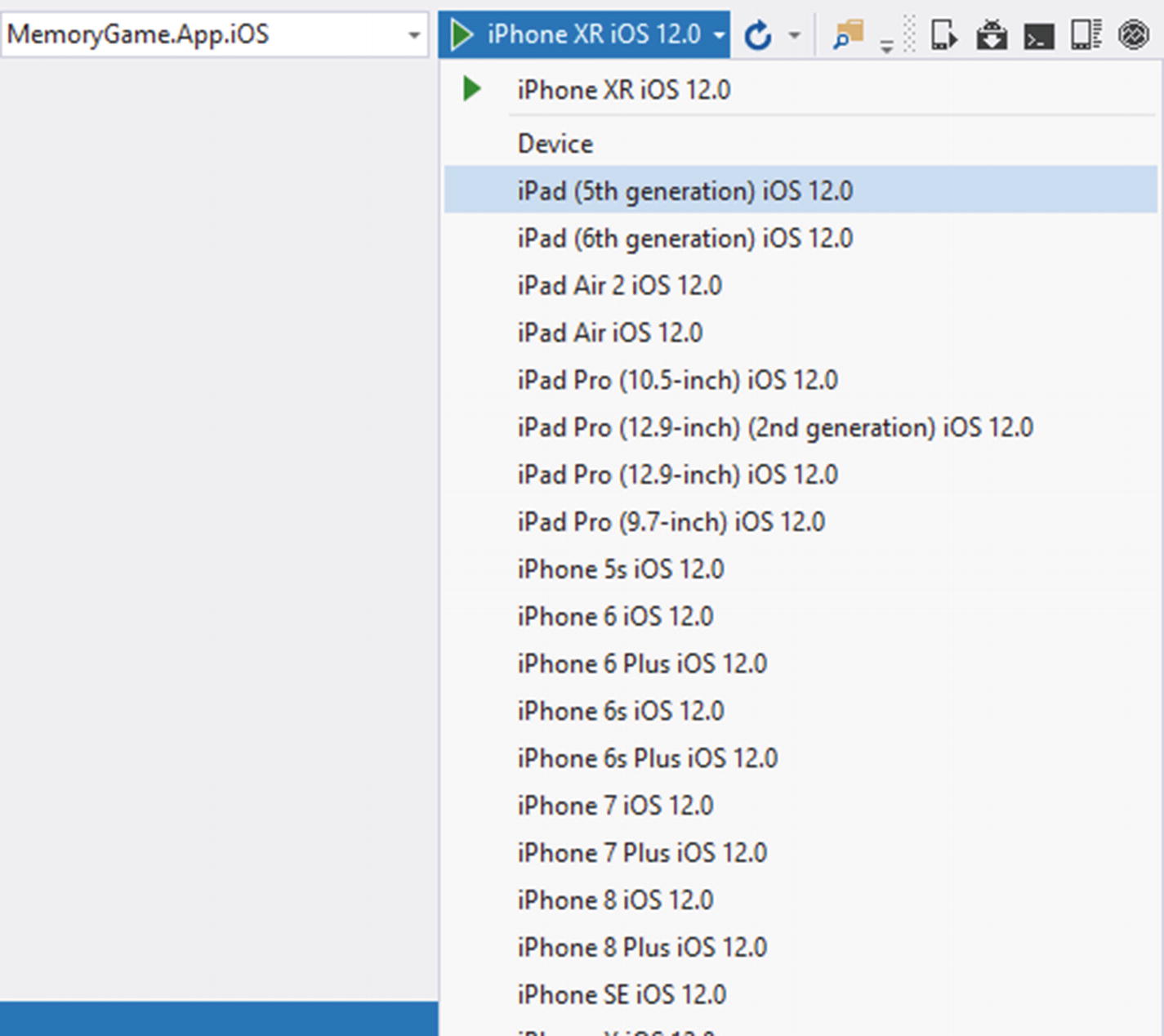The width and height of the screenshot is (1164, 1036).
Task: Open the Android Device Manager icon
Action: point(943,35)
